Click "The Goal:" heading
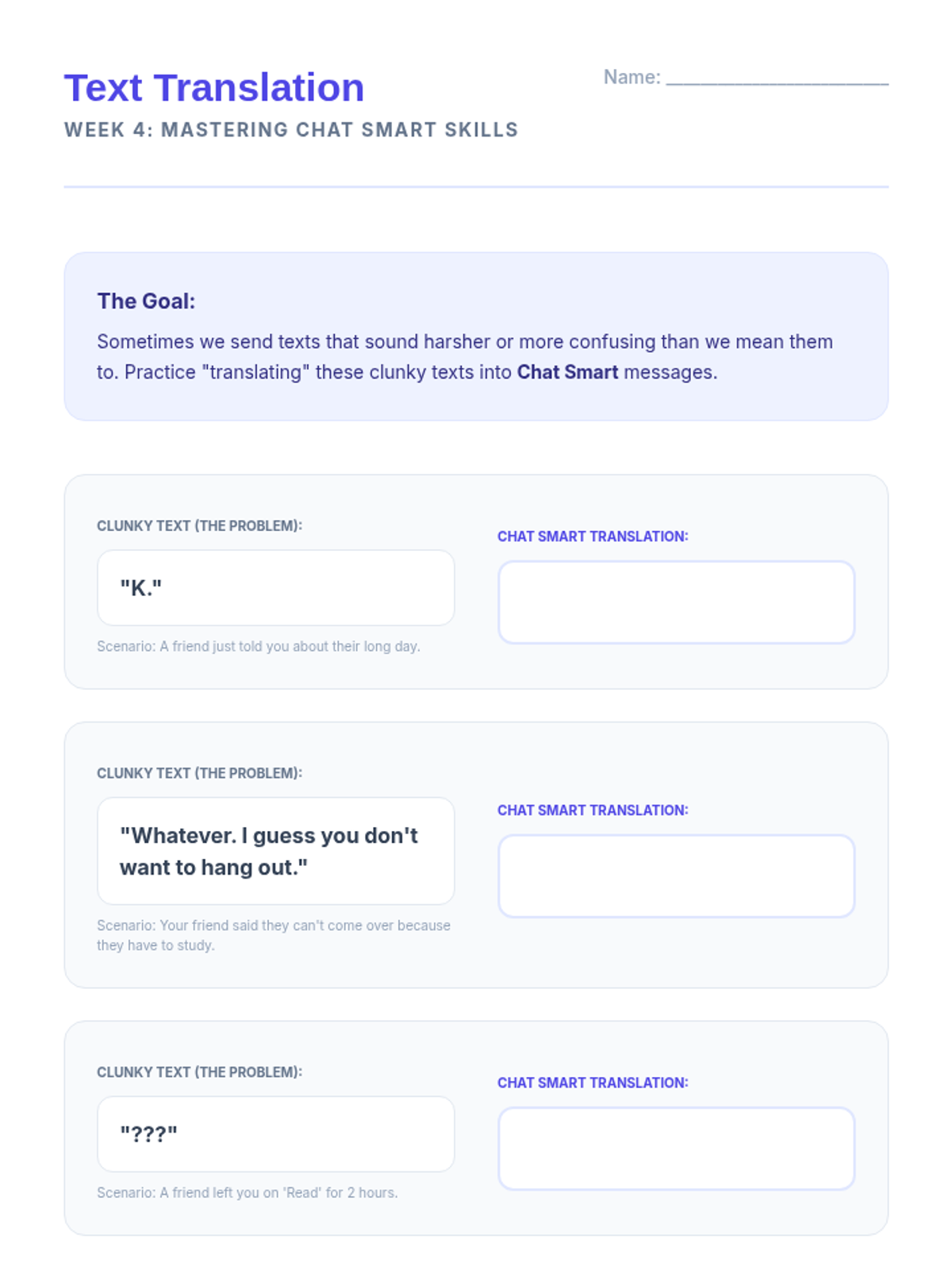The width and height of the screenshot is (952, 1270). click(x=146, y=301)
